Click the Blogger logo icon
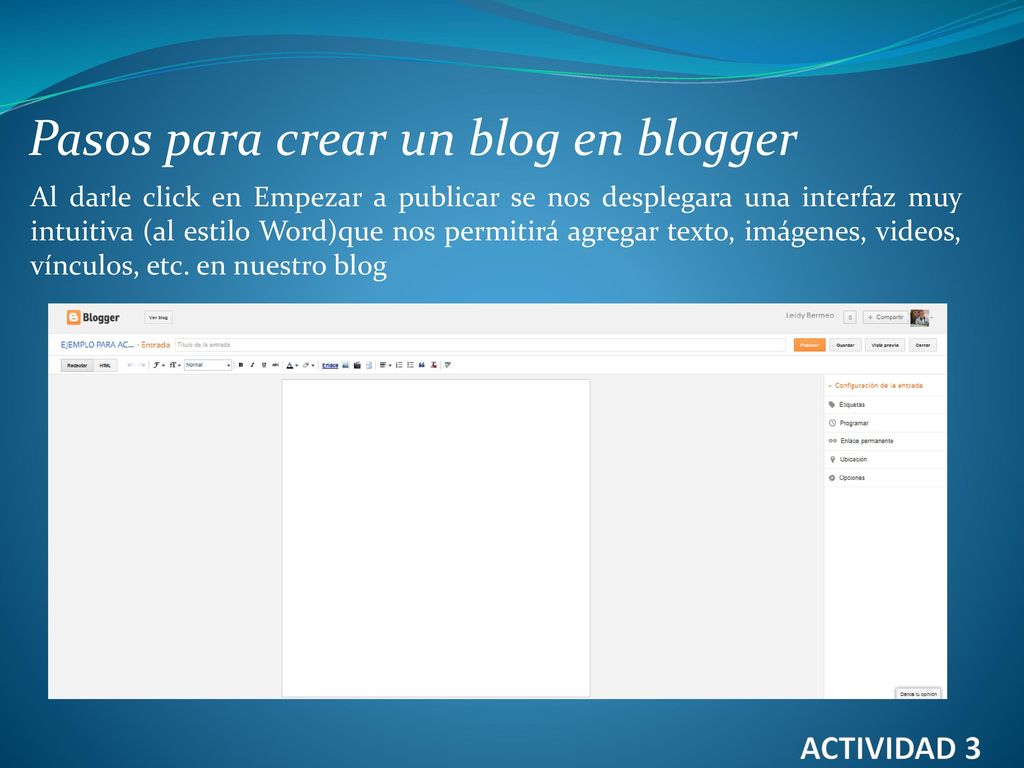This screenshot has height=768, width=1024. click(73, 317)
